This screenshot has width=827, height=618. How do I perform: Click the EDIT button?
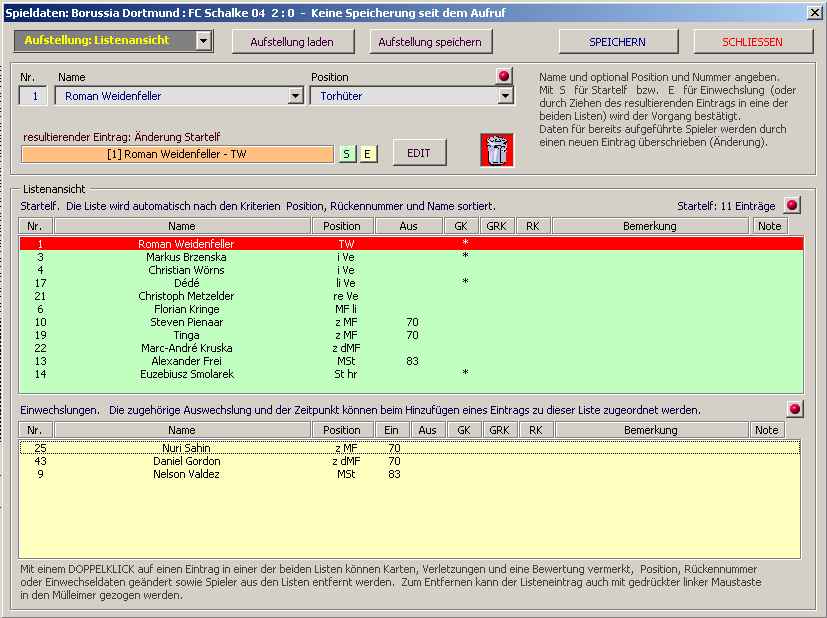click(x=419, y=153)
